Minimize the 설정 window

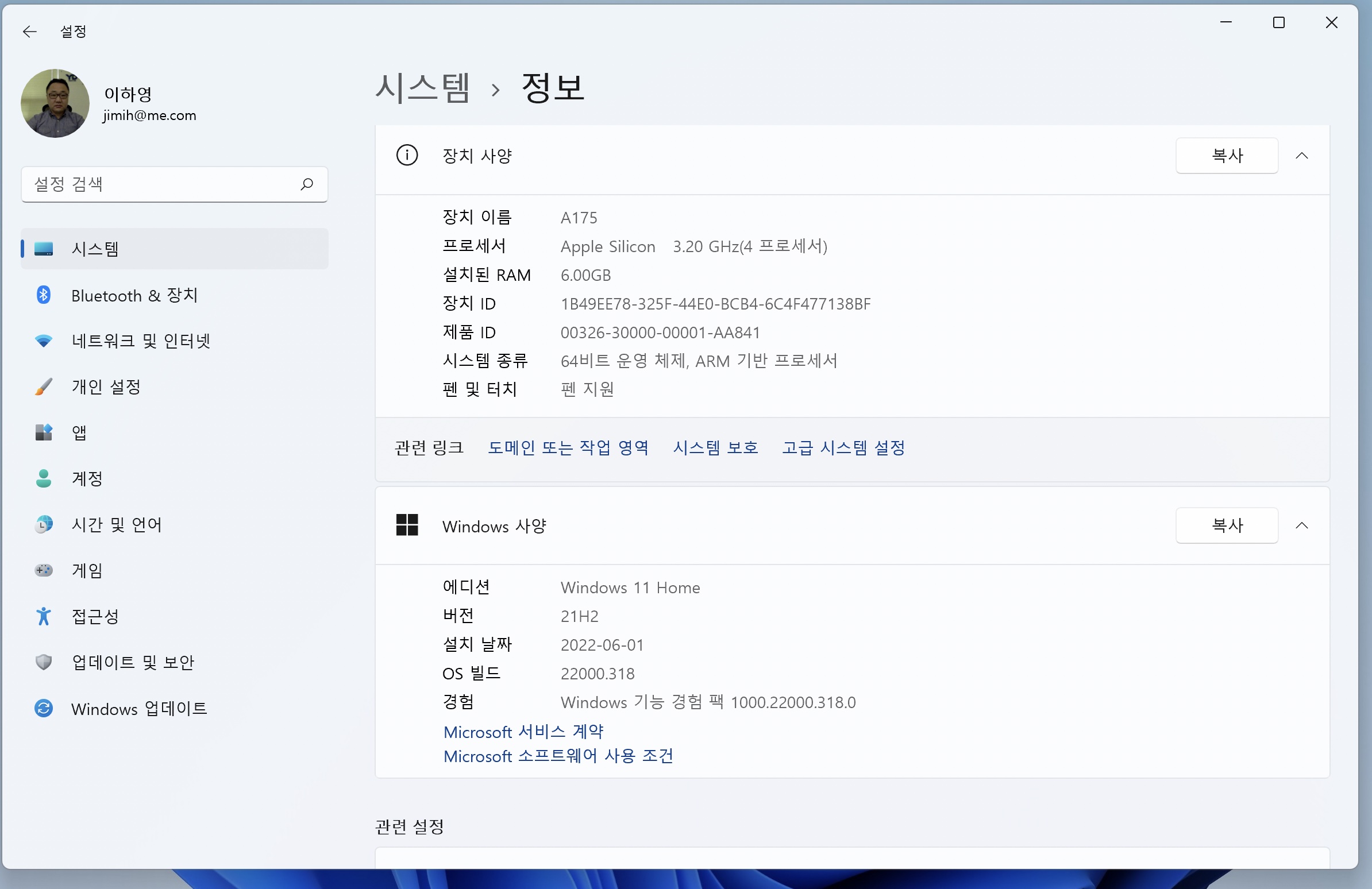click(1226, 22)
